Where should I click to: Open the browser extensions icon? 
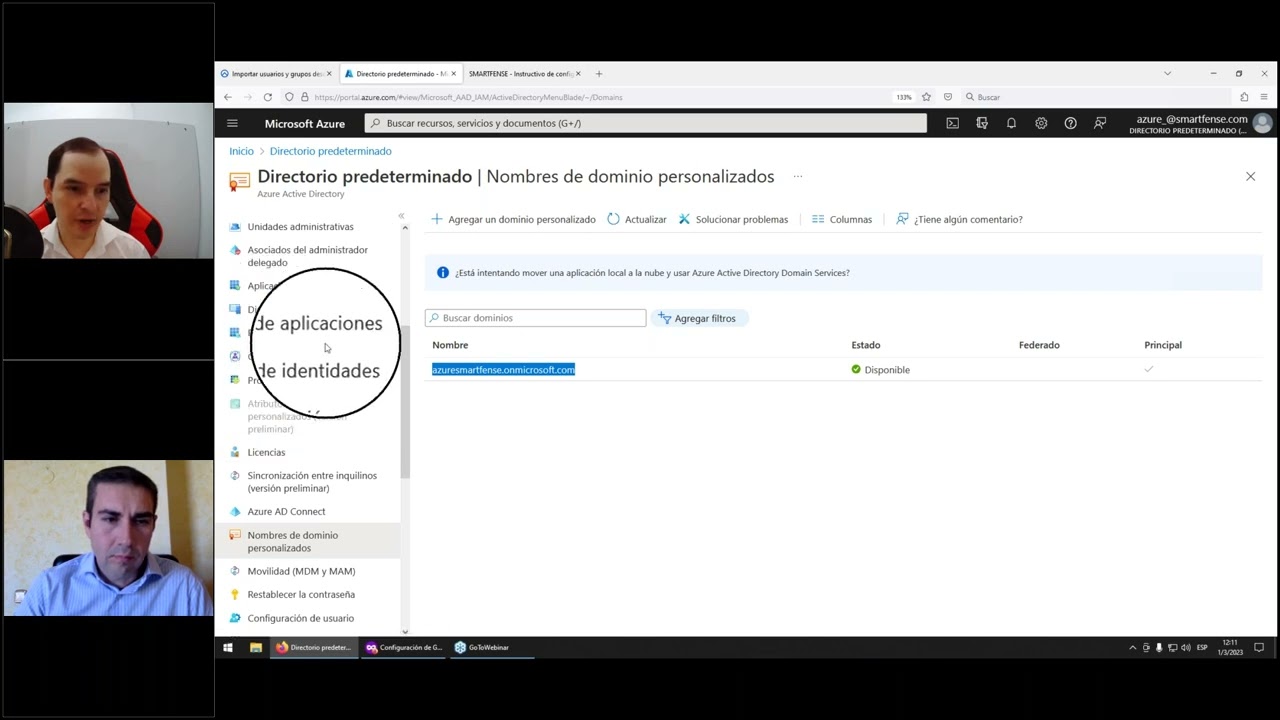coord(1244,97)
